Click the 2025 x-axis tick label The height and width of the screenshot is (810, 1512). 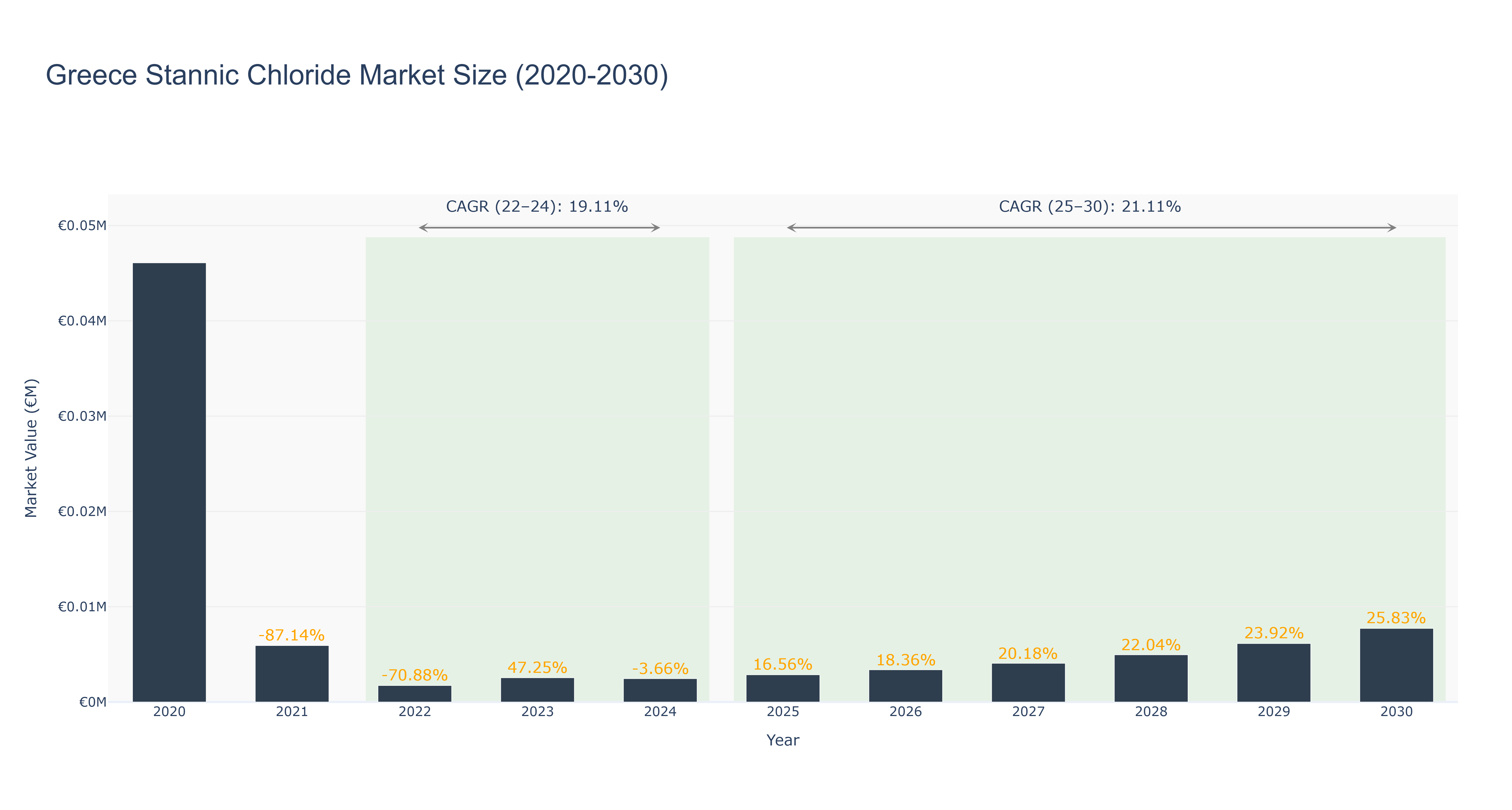783,712
